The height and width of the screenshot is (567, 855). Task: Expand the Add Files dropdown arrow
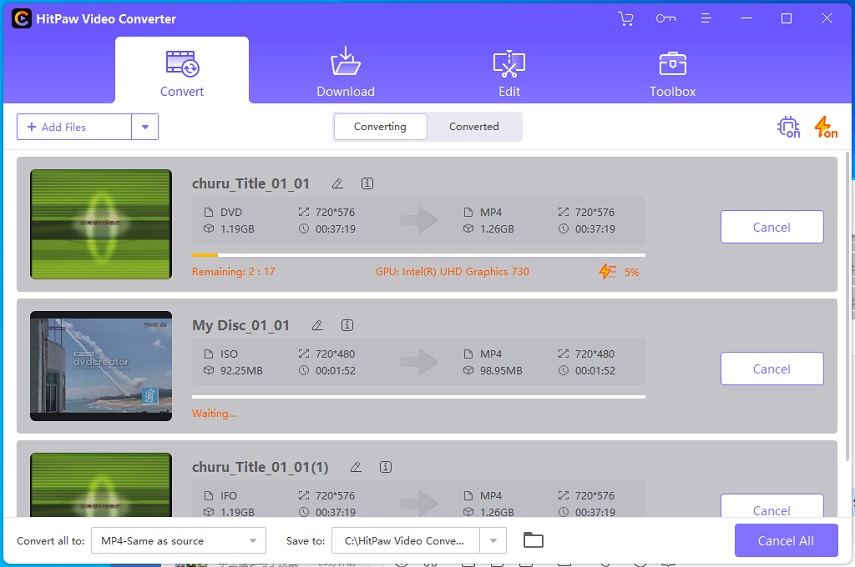pyautogui.click(x=145, y=127)
